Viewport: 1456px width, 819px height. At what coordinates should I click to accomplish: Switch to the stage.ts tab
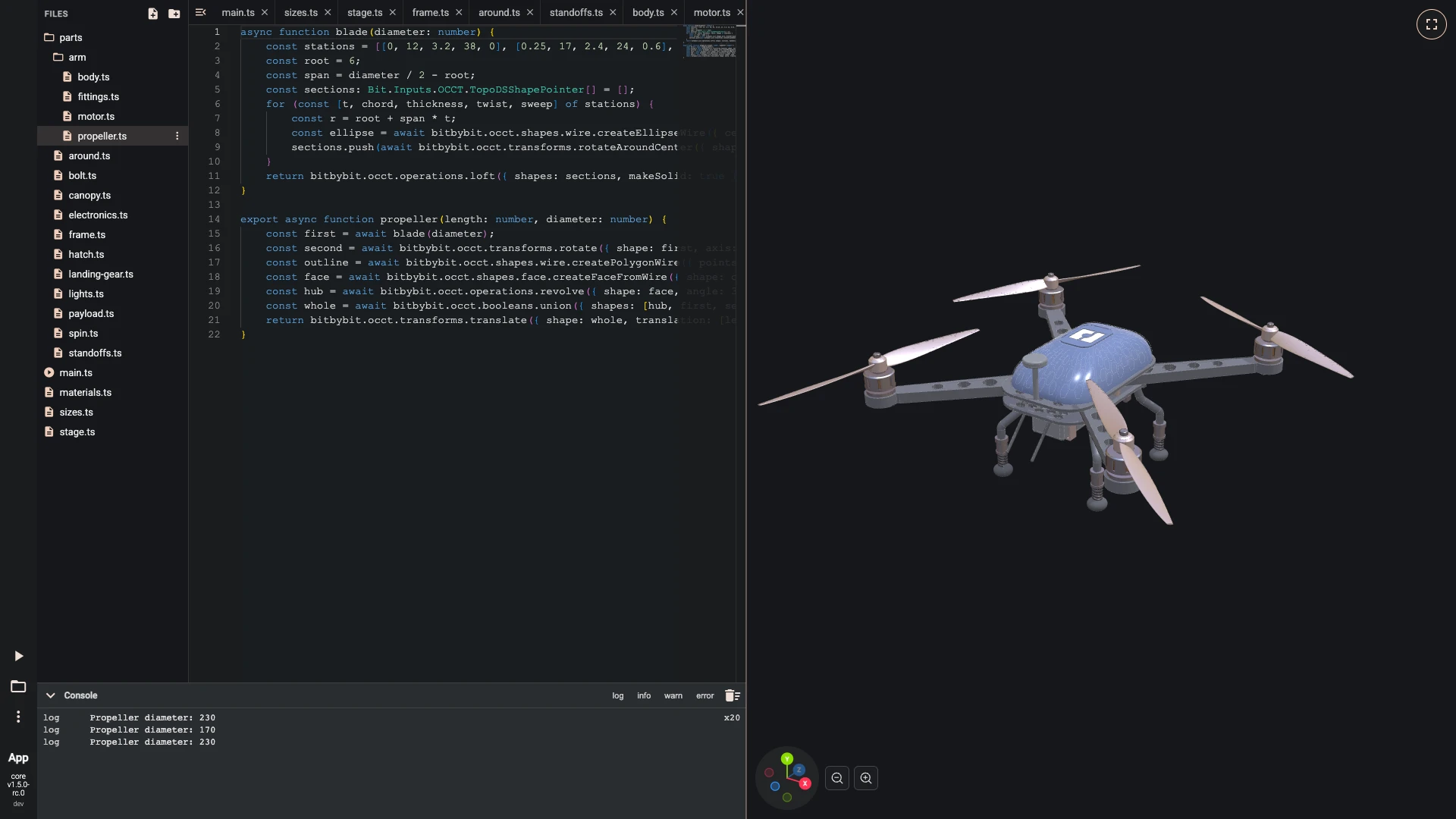tap(365, 12)
